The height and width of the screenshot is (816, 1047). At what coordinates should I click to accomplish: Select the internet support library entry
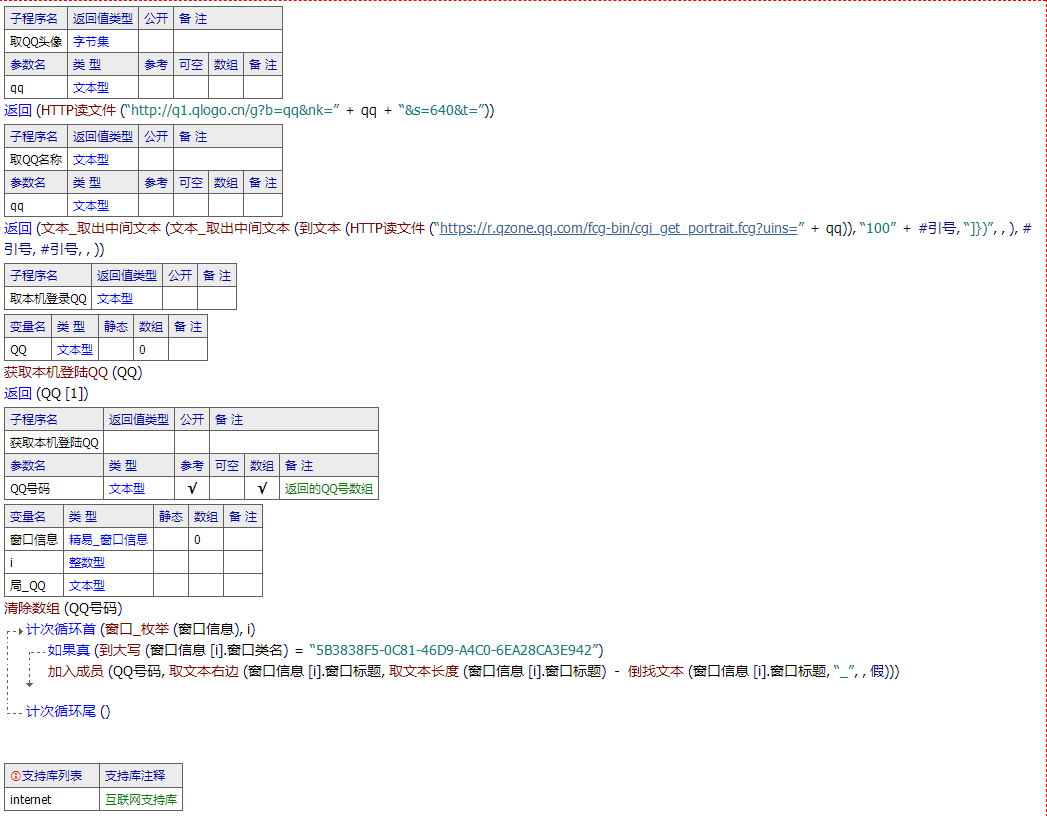pyautogui.click(x=30, y=800)
